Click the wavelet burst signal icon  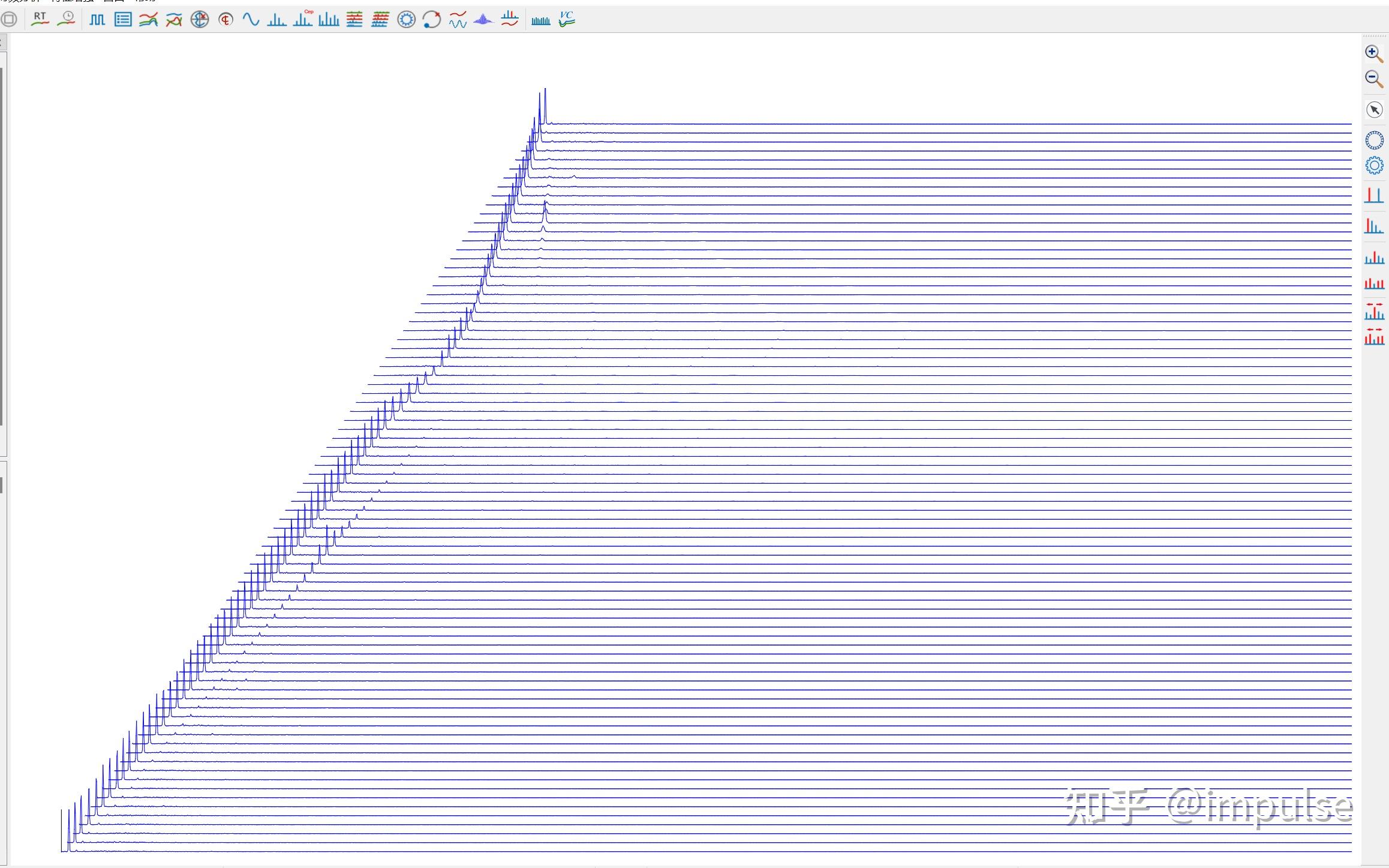click(483, 20)
